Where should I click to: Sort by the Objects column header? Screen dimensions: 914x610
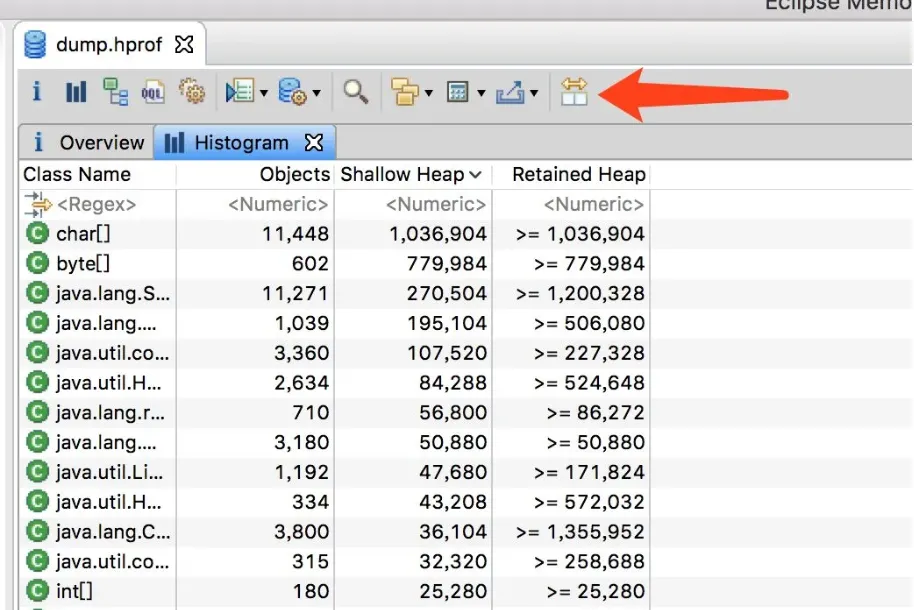255,174
